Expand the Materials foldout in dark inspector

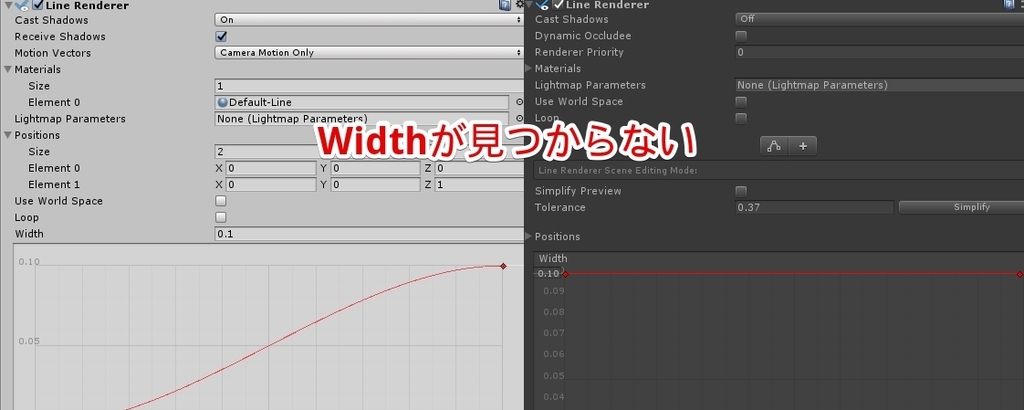(528, 69)
